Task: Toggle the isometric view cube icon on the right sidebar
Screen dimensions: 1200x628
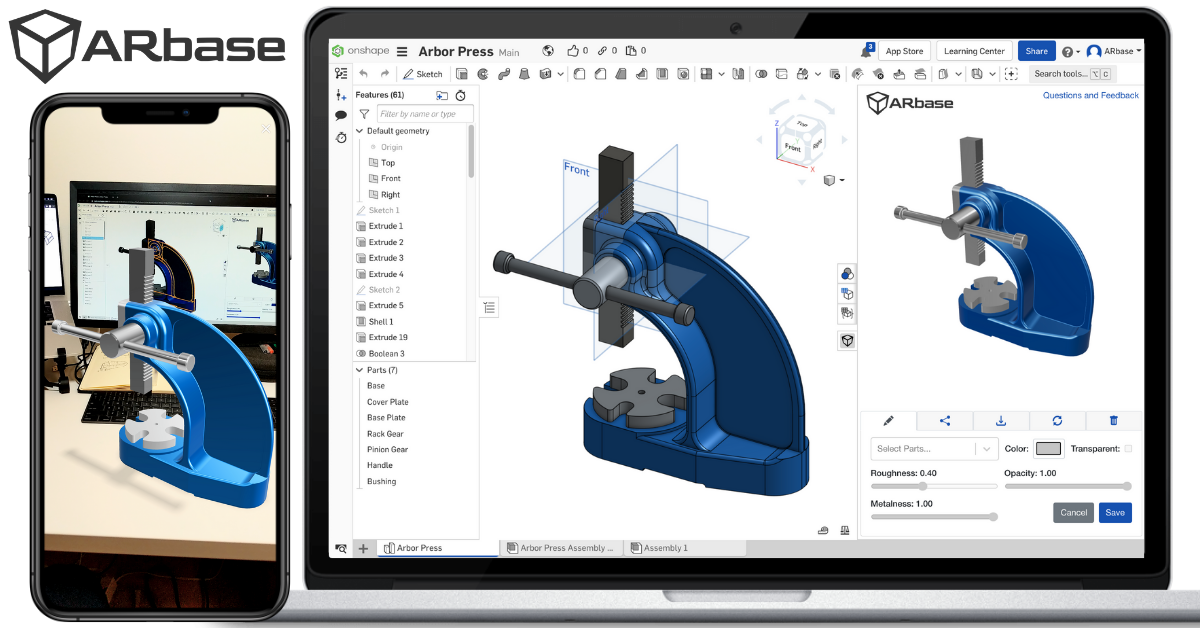Action: tap(847, 340)
